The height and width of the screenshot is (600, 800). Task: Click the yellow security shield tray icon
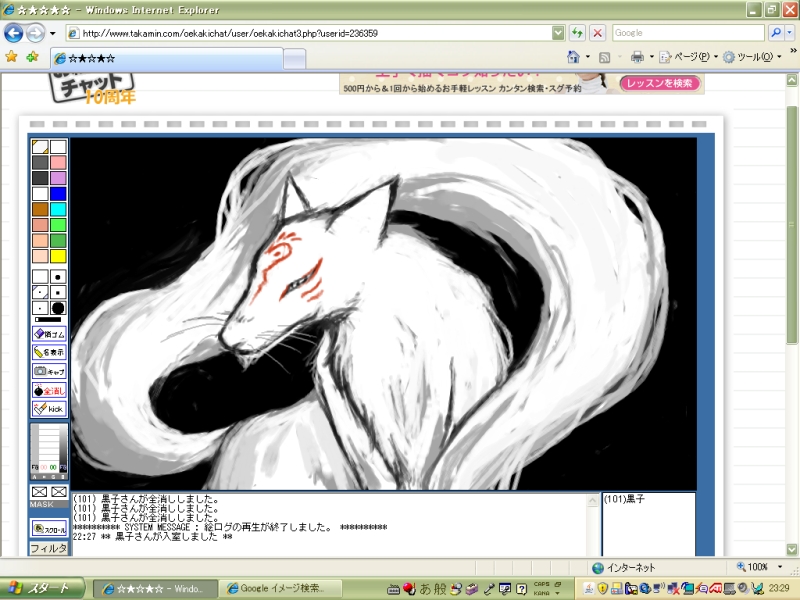pos(602,588)
